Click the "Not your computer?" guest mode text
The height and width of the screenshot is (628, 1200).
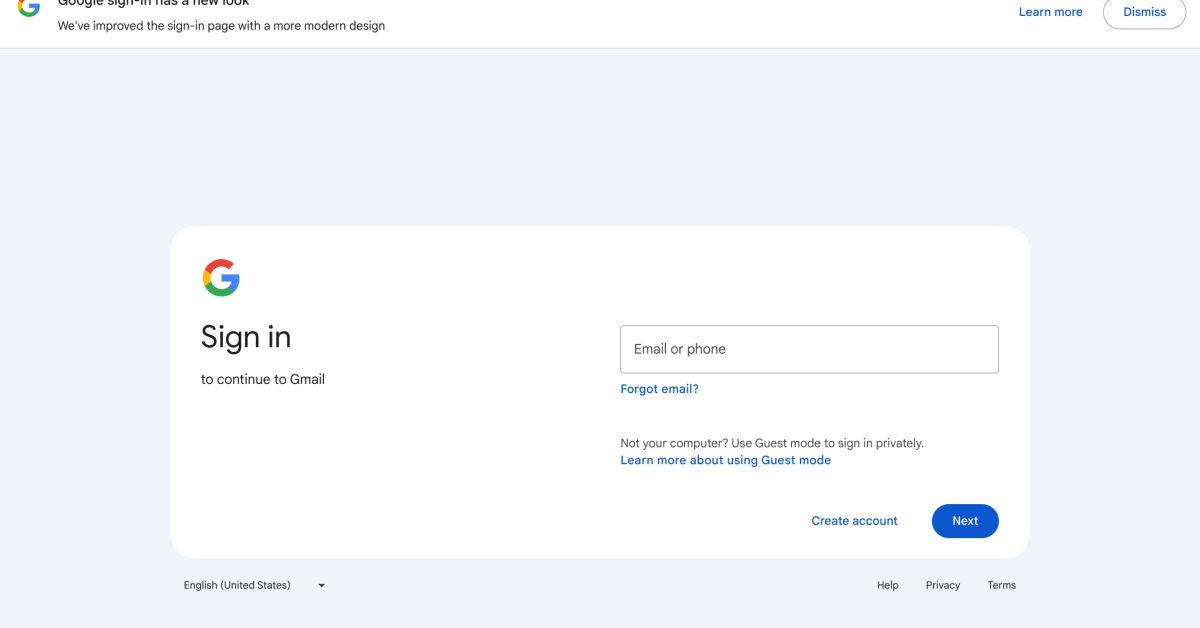pyautogui.click(x=771, y=443)
